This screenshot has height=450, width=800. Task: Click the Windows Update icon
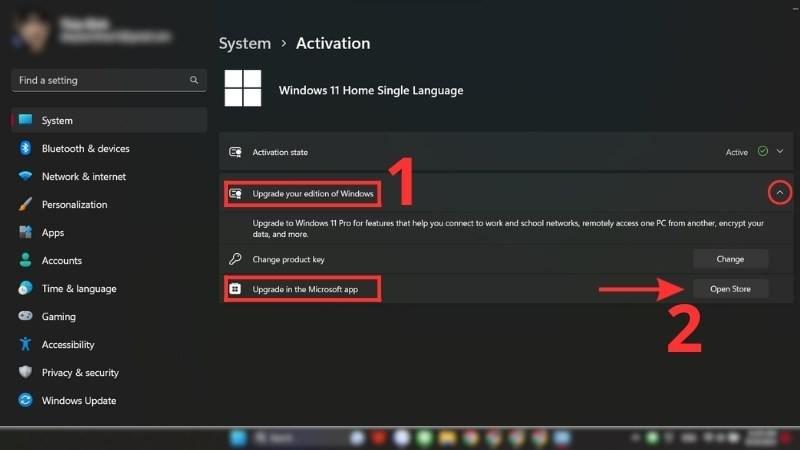26,401
